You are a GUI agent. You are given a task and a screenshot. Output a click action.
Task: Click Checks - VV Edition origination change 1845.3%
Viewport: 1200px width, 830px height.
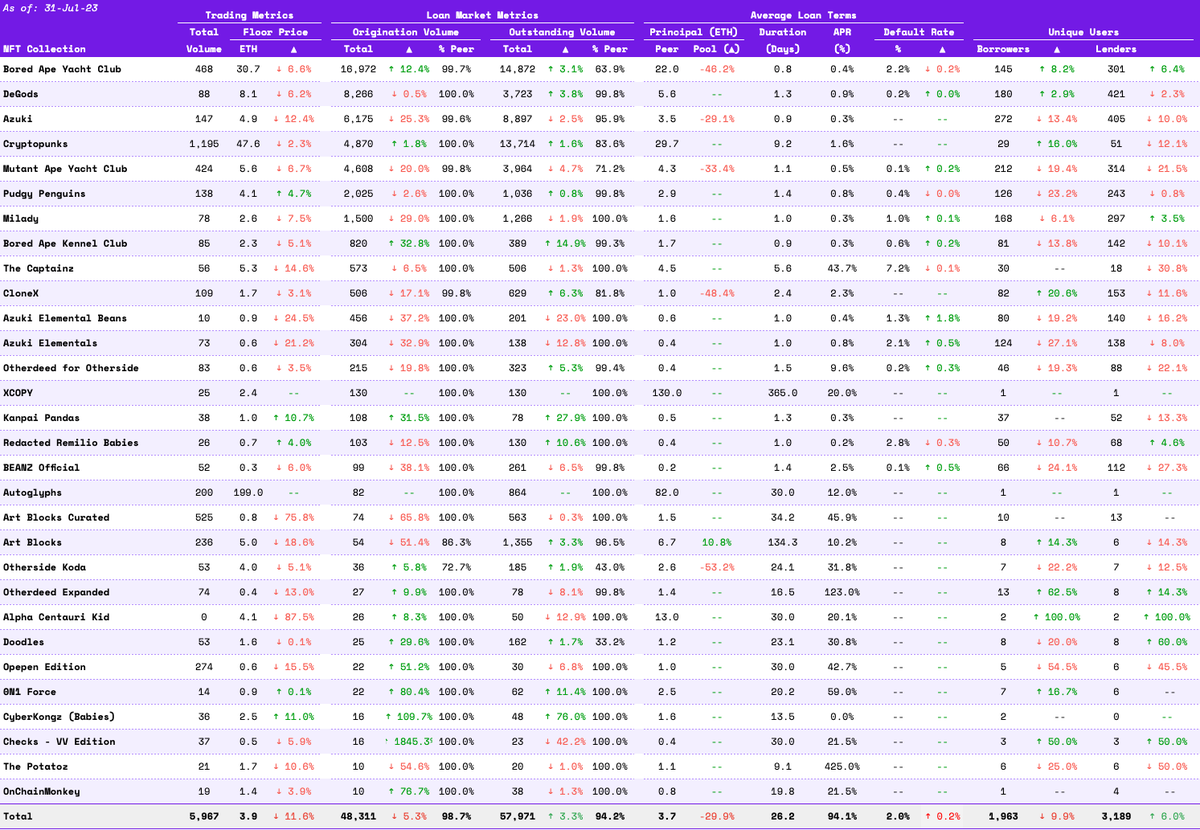click(x=410, y=741)
